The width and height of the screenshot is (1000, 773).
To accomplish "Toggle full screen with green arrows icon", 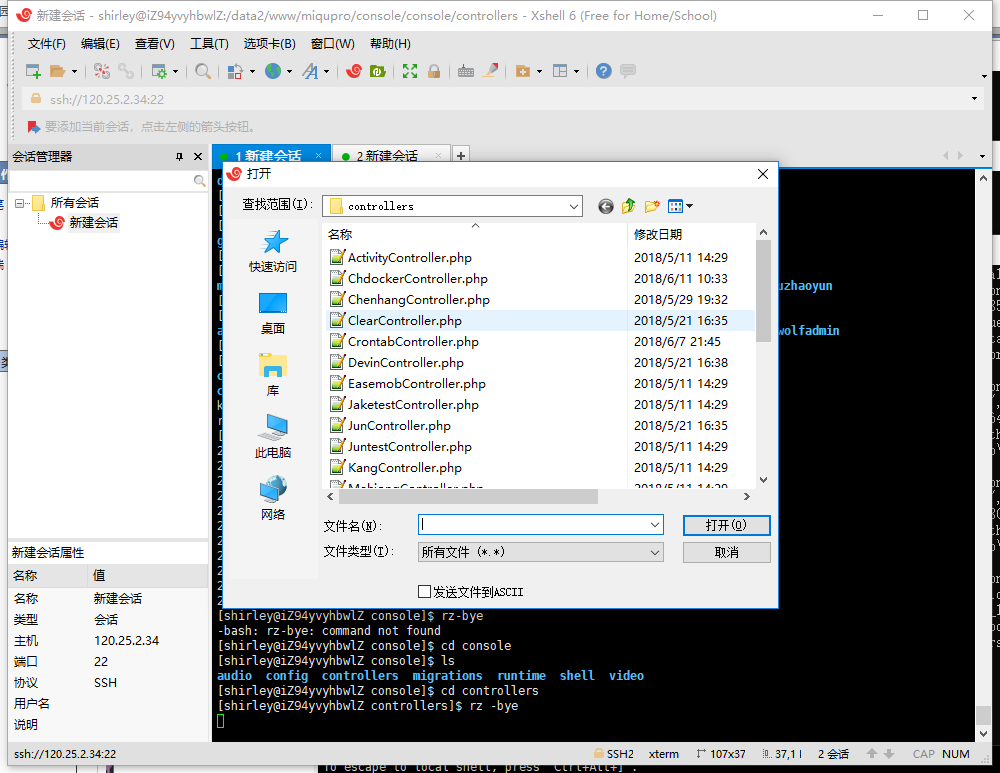I will [410, 71].
